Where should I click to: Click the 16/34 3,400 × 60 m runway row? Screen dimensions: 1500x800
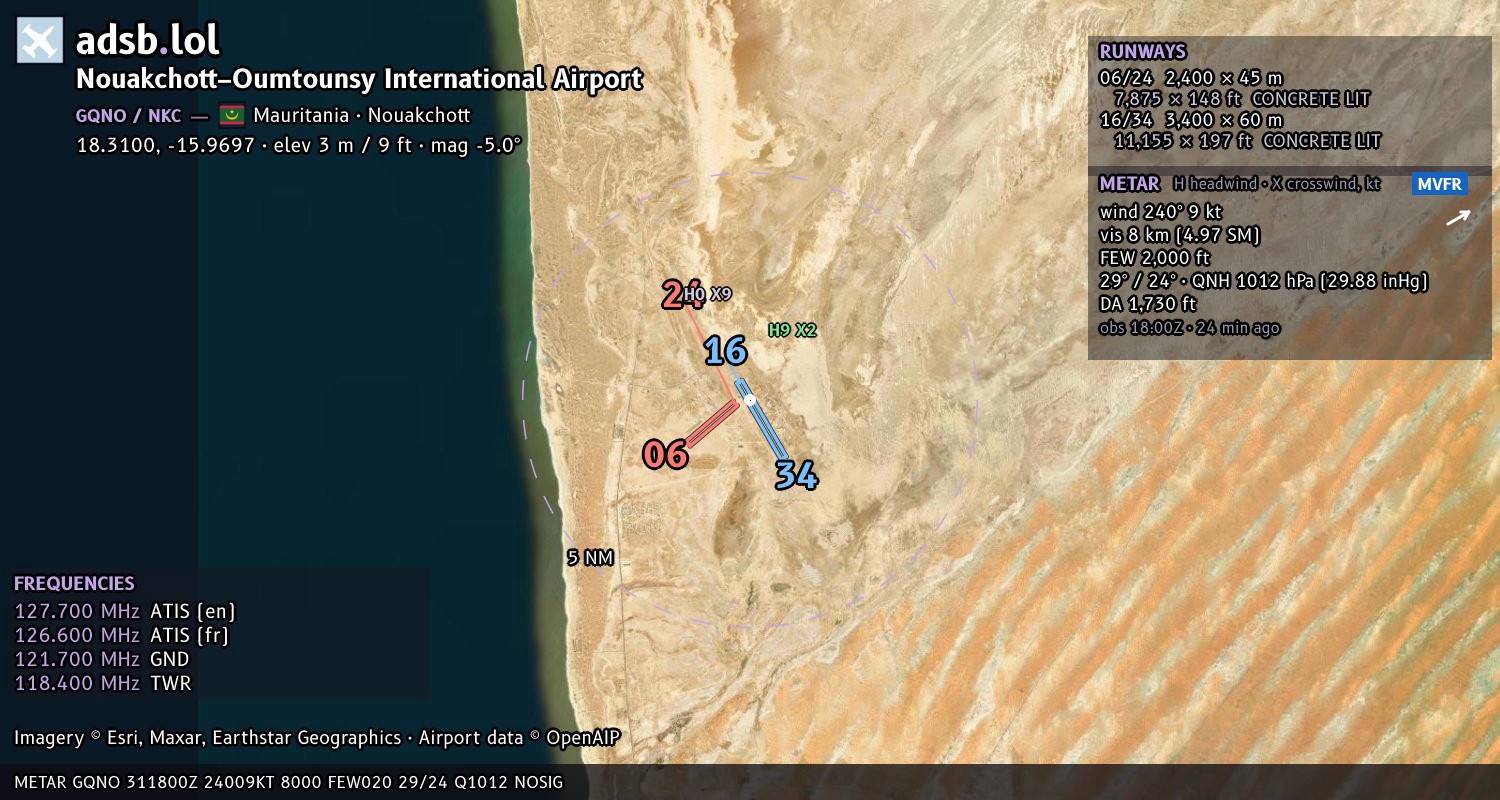tap(1190, 120)
